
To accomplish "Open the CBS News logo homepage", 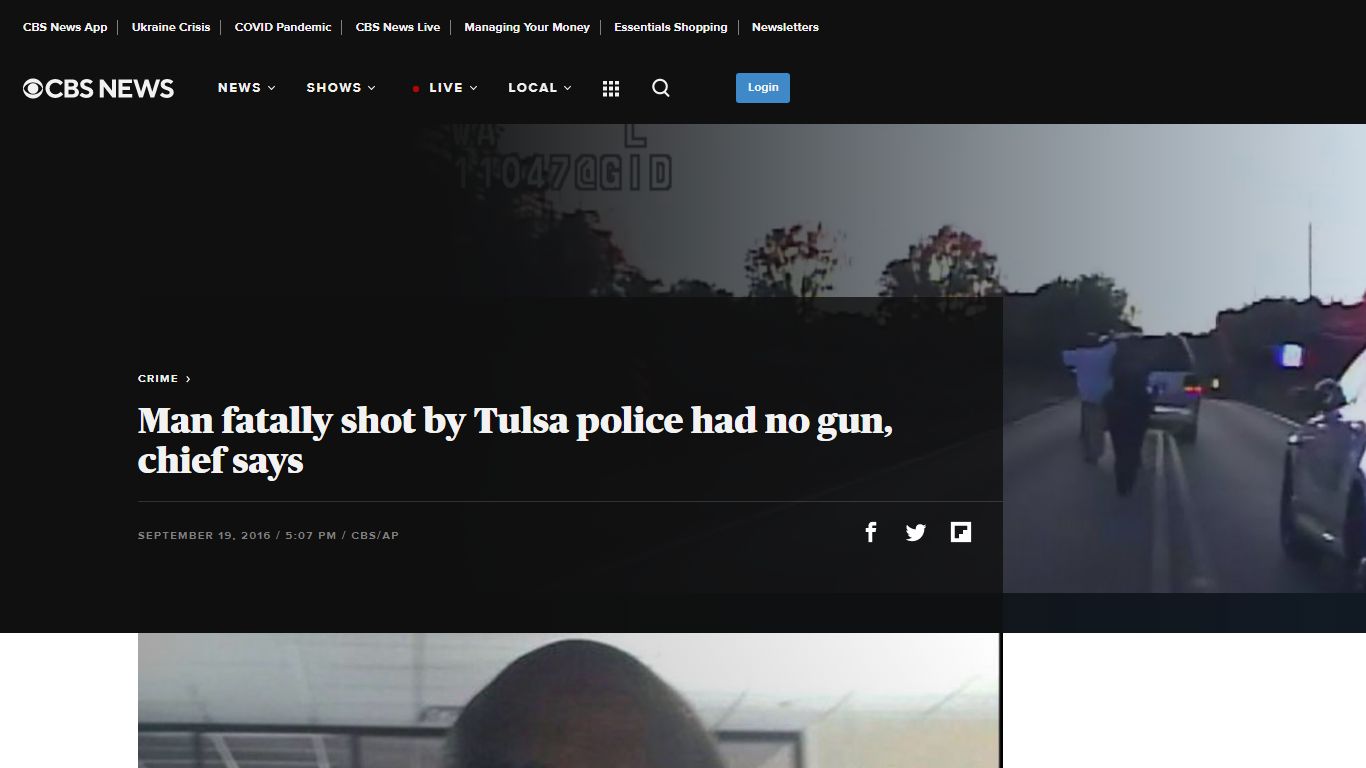I will 98,88.
